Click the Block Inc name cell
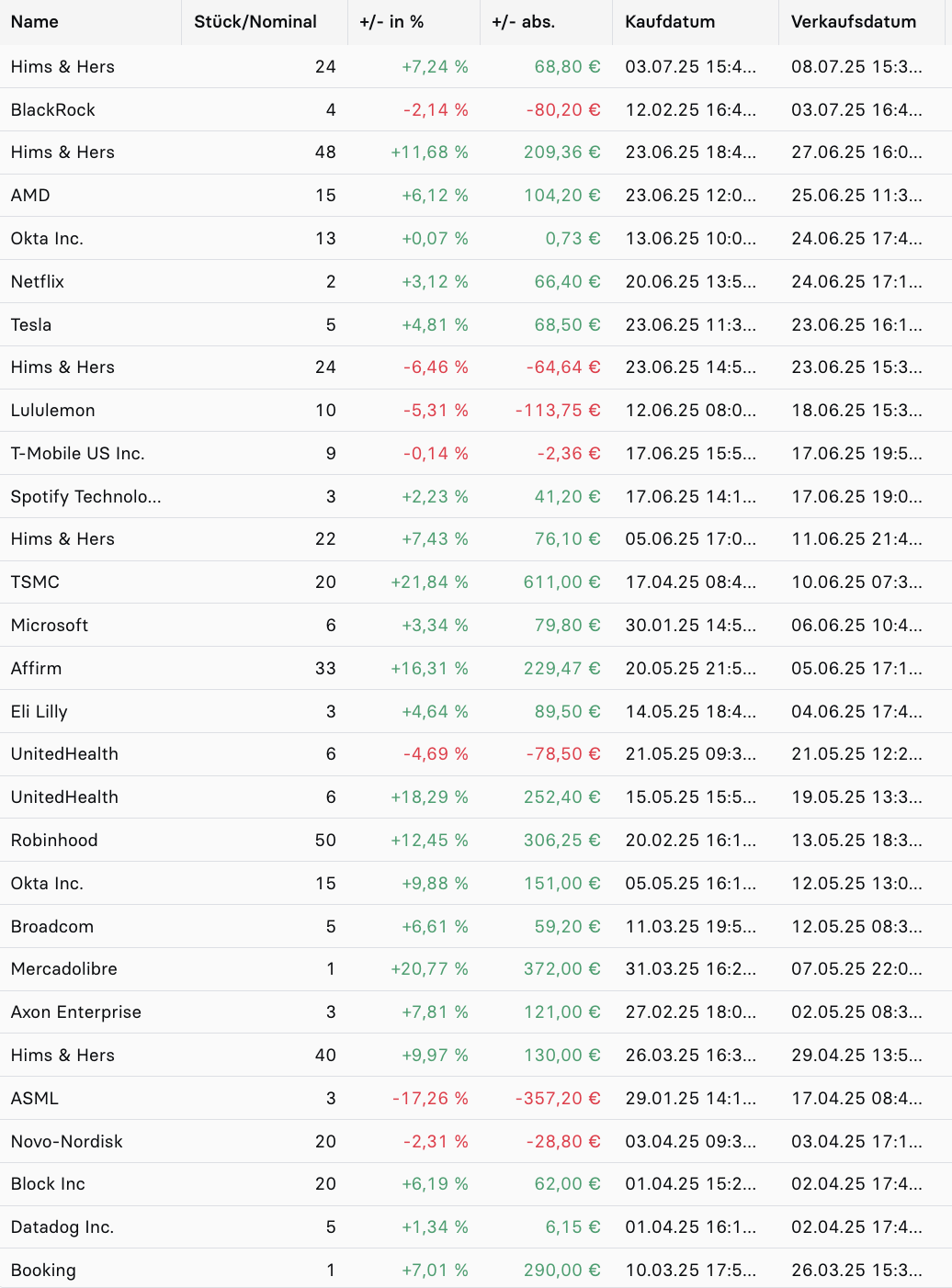This screenshot has height=1288, width=952. tap(48, 1184)
